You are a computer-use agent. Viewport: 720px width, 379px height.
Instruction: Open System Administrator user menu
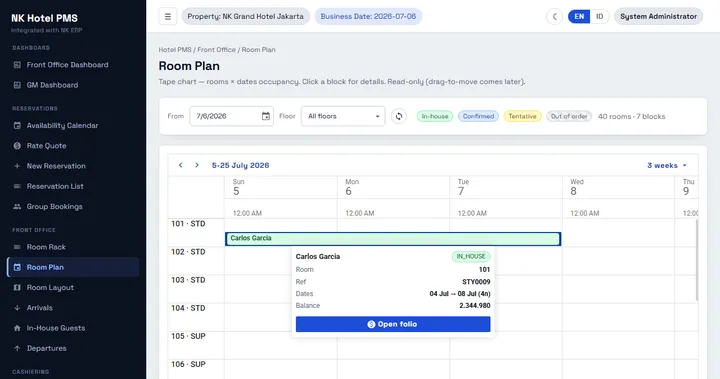pos(658,17)
